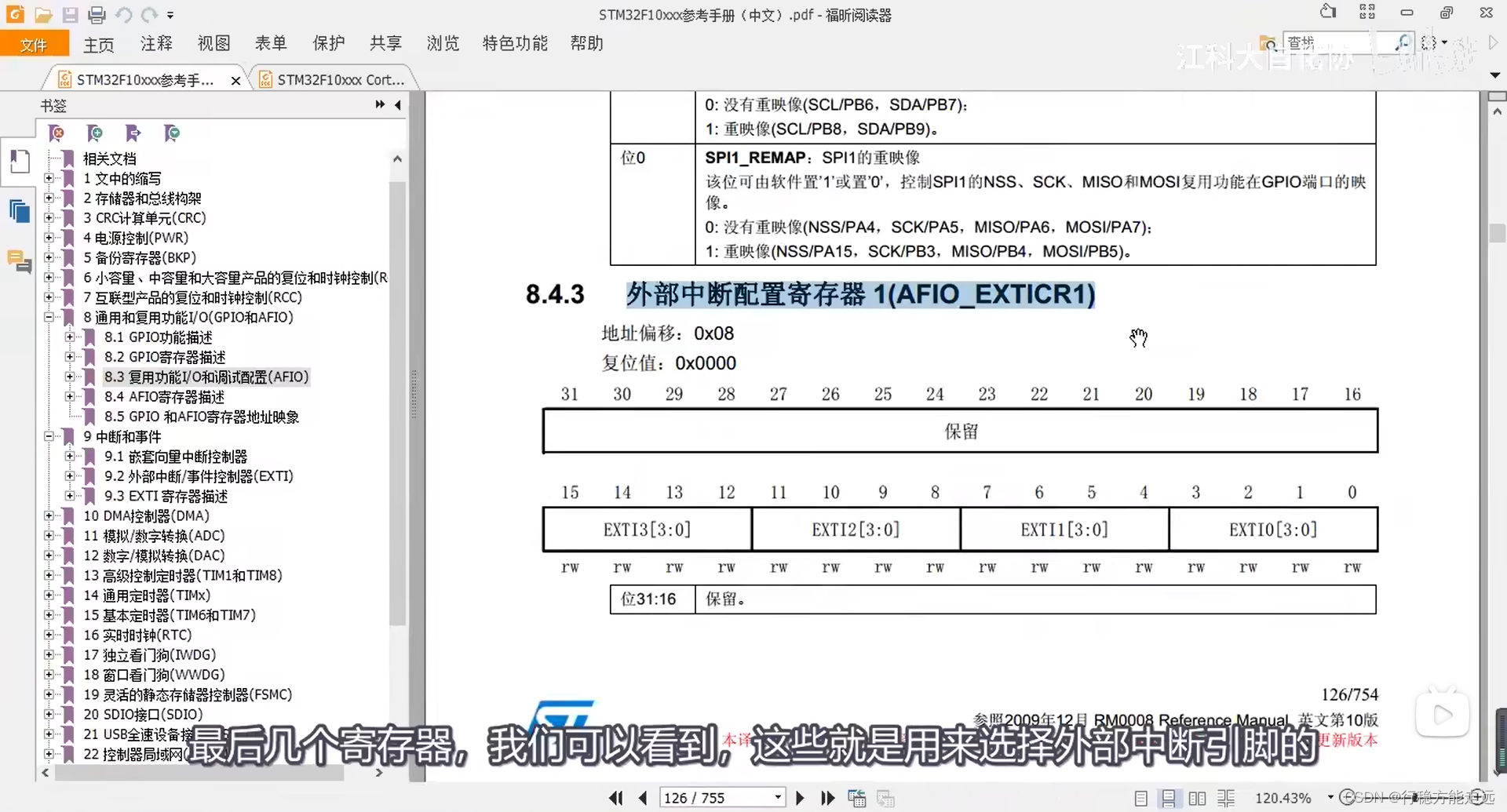This screenshot has width=1507, height=812.
Task: Open the 帮助 ribbon tab
Action: click(x=586, y=44)
